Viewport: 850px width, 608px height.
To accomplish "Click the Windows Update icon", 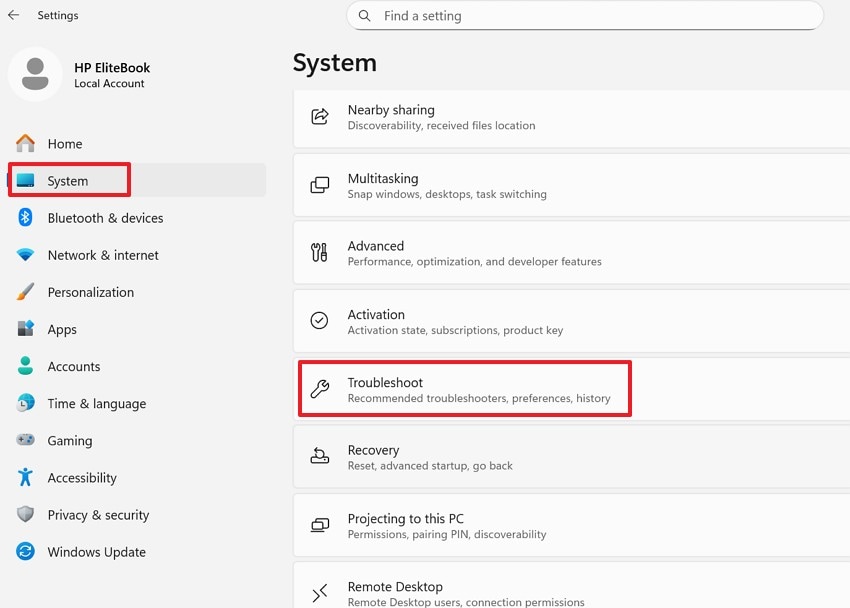I will click(x=25, y=552).
